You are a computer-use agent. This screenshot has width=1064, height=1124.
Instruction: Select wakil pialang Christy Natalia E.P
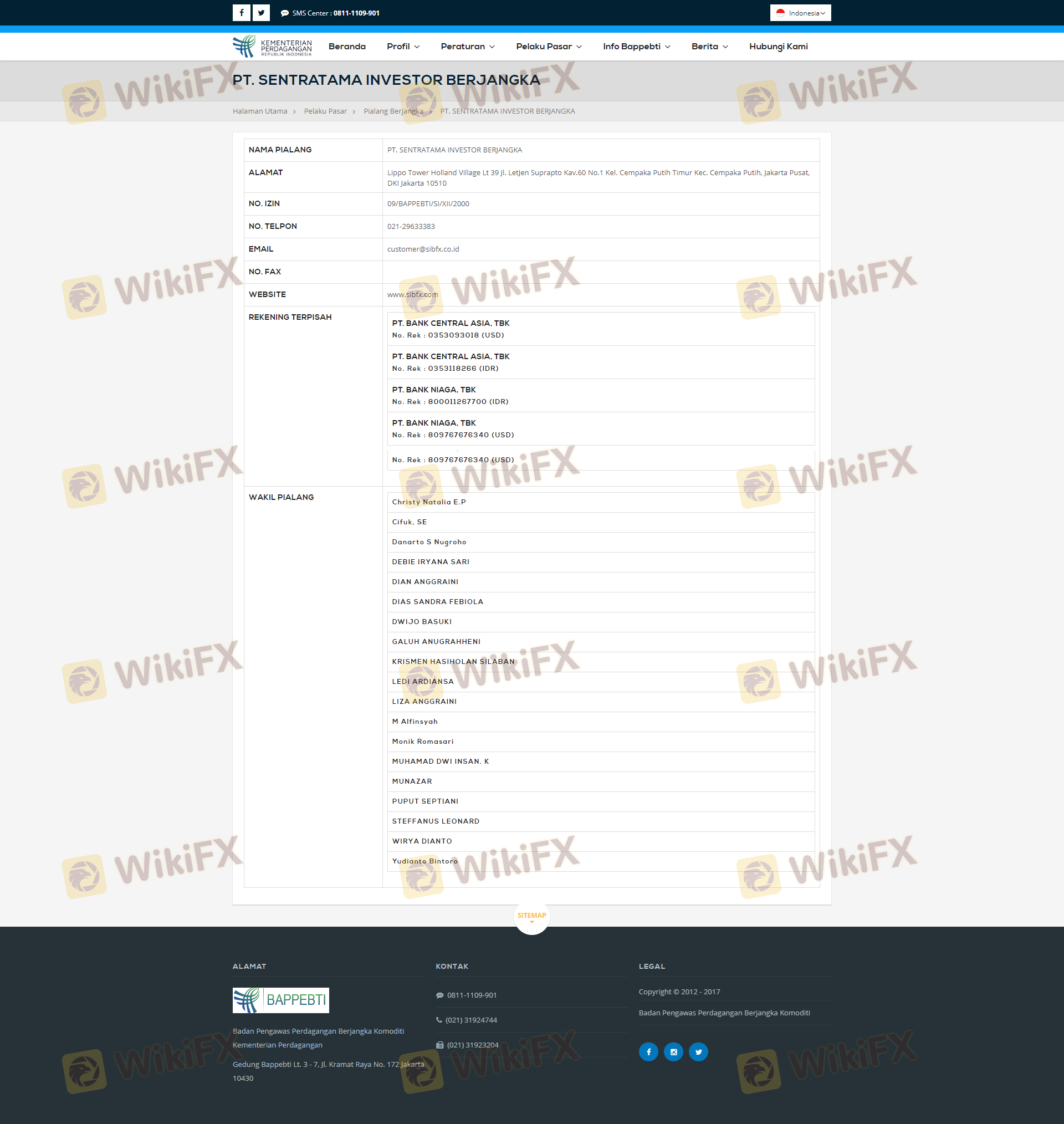(x=601, y=502)
